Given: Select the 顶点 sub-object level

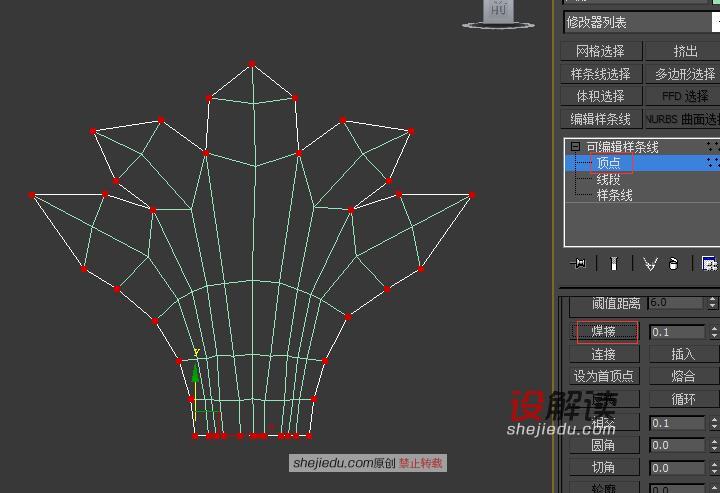Looking at the screenshot, I should tap(608, 162).
